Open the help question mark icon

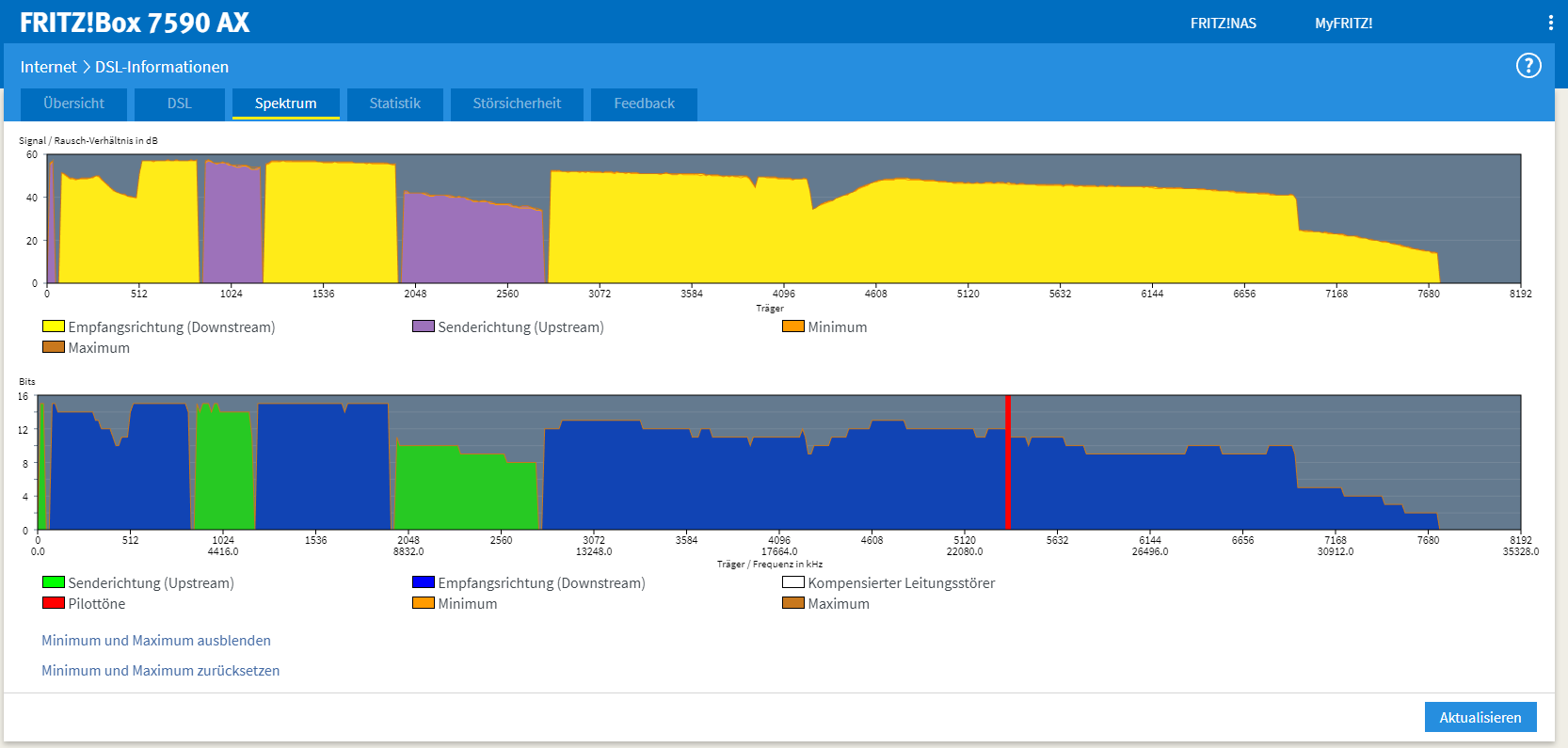tap(1528, 66)
